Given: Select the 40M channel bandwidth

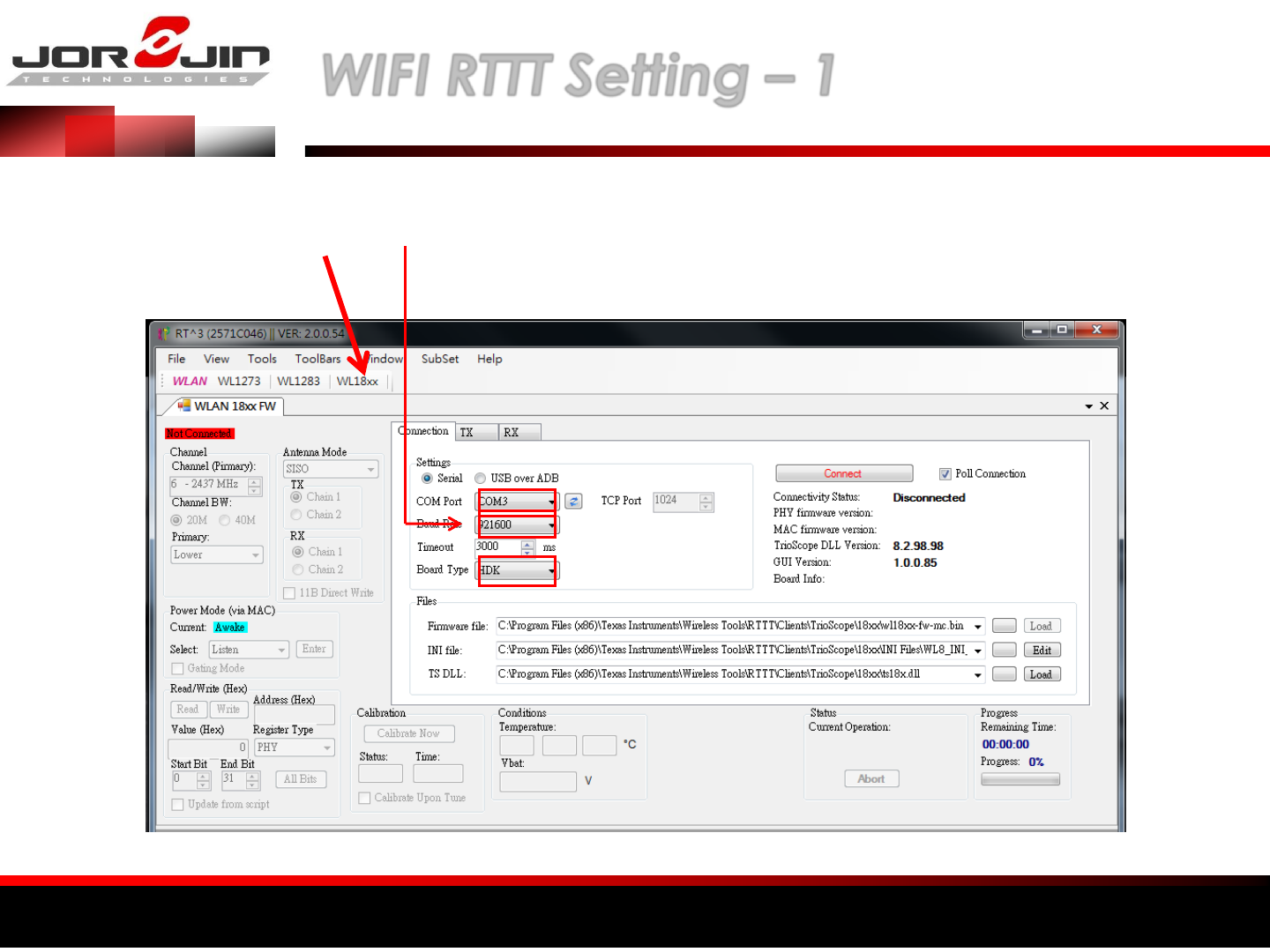Looking at the screenshot, I should 225,521.
